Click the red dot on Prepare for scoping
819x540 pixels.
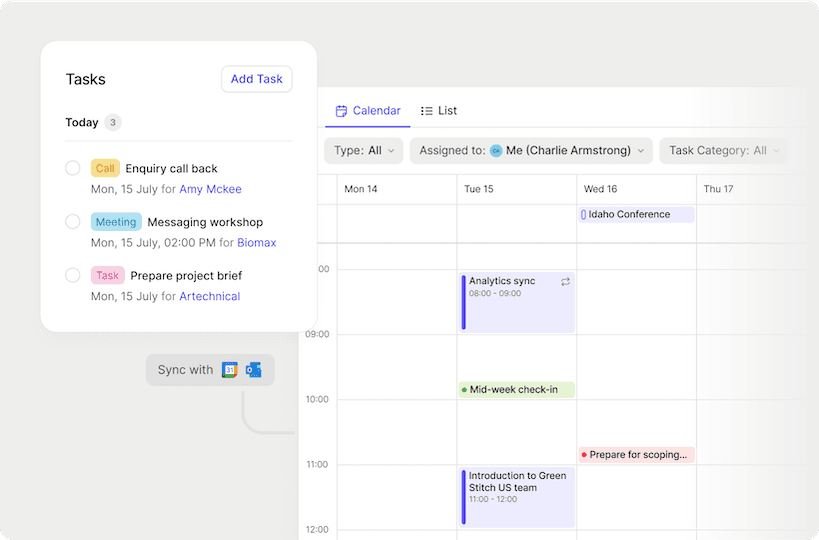(584, 455)
